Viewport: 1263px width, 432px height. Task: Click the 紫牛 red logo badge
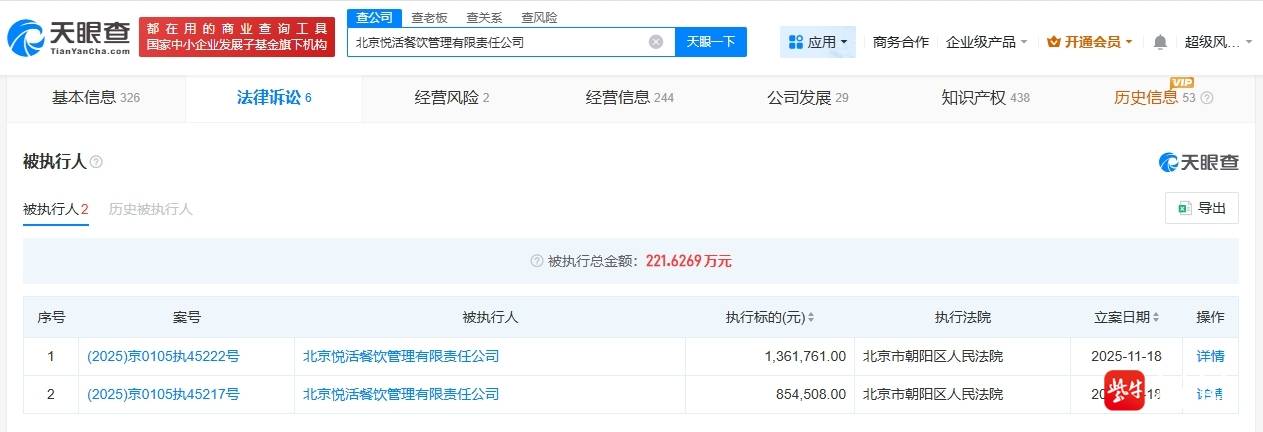click(1124, 390)
